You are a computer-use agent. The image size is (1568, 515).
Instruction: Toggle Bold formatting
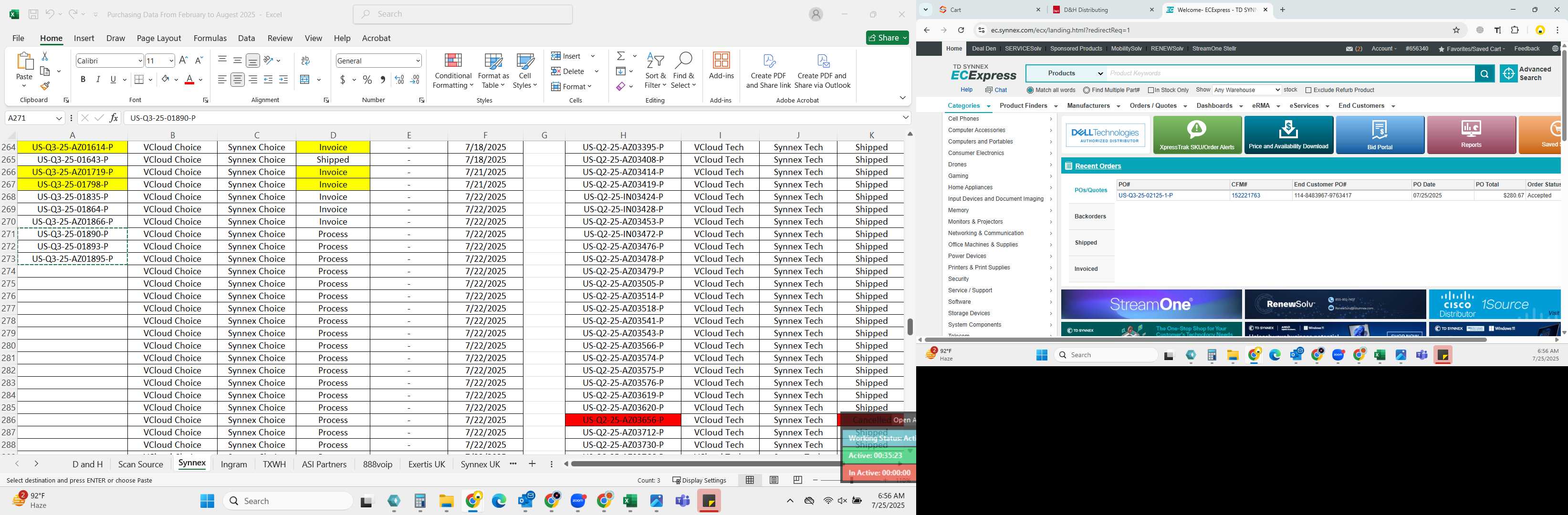[x=83, y=80]
